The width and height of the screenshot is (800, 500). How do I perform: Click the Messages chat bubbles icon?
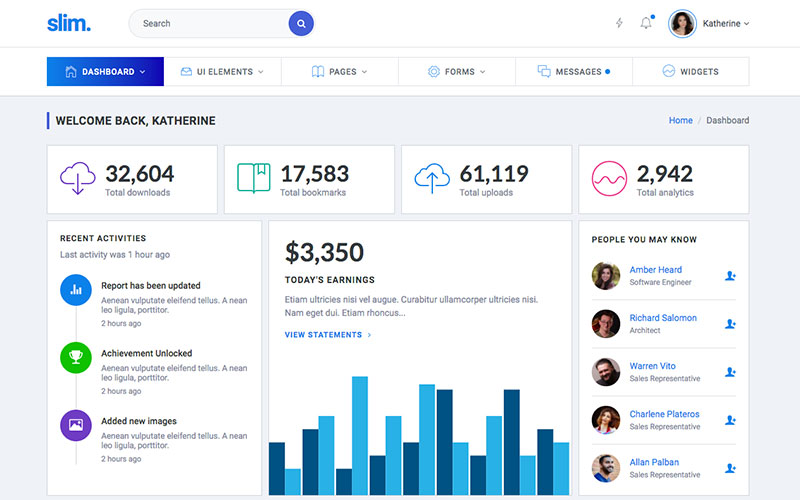(544, 71)
